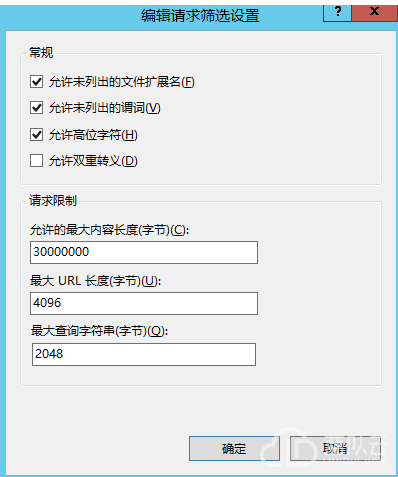The image size is (398, 477).
Task: Click the 允许的最大内容长度(字节)(C) label
Action: coord(109,230)
